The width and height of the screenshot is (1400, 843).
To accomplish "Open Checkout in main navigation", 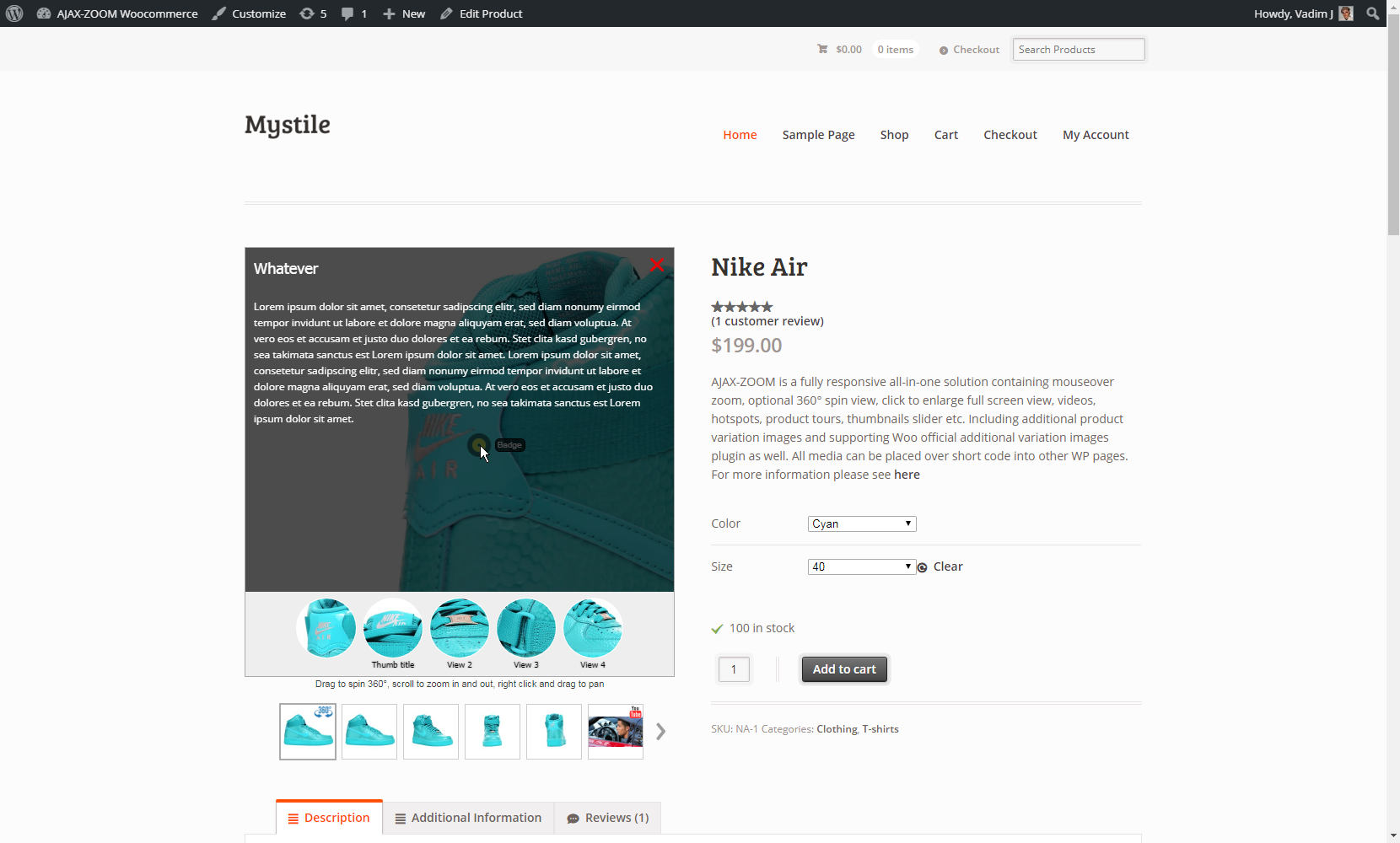I will [x=1010, y=135].
